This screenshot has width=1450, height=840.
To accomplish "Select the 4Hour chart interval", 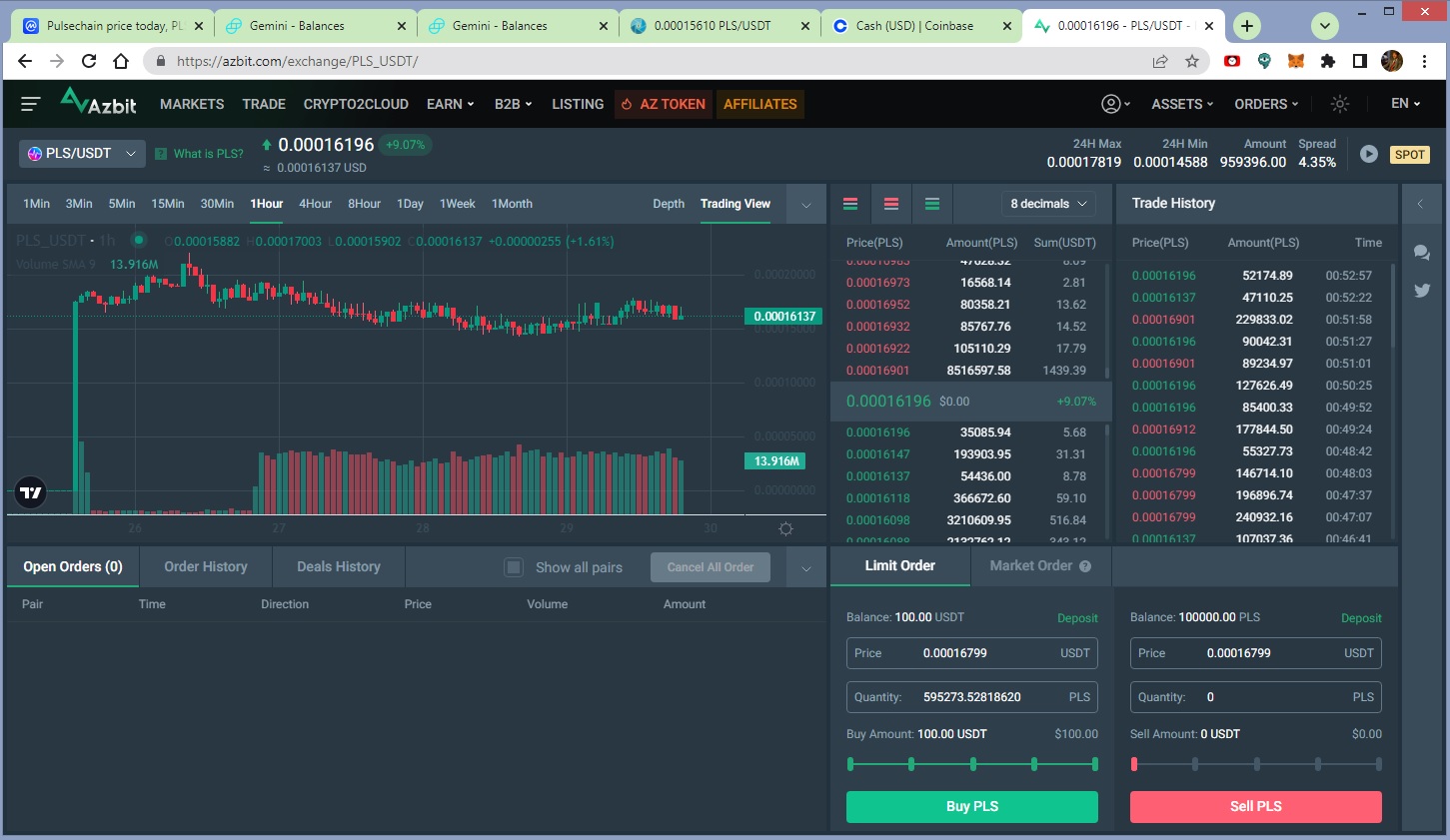I will point(315,204).
